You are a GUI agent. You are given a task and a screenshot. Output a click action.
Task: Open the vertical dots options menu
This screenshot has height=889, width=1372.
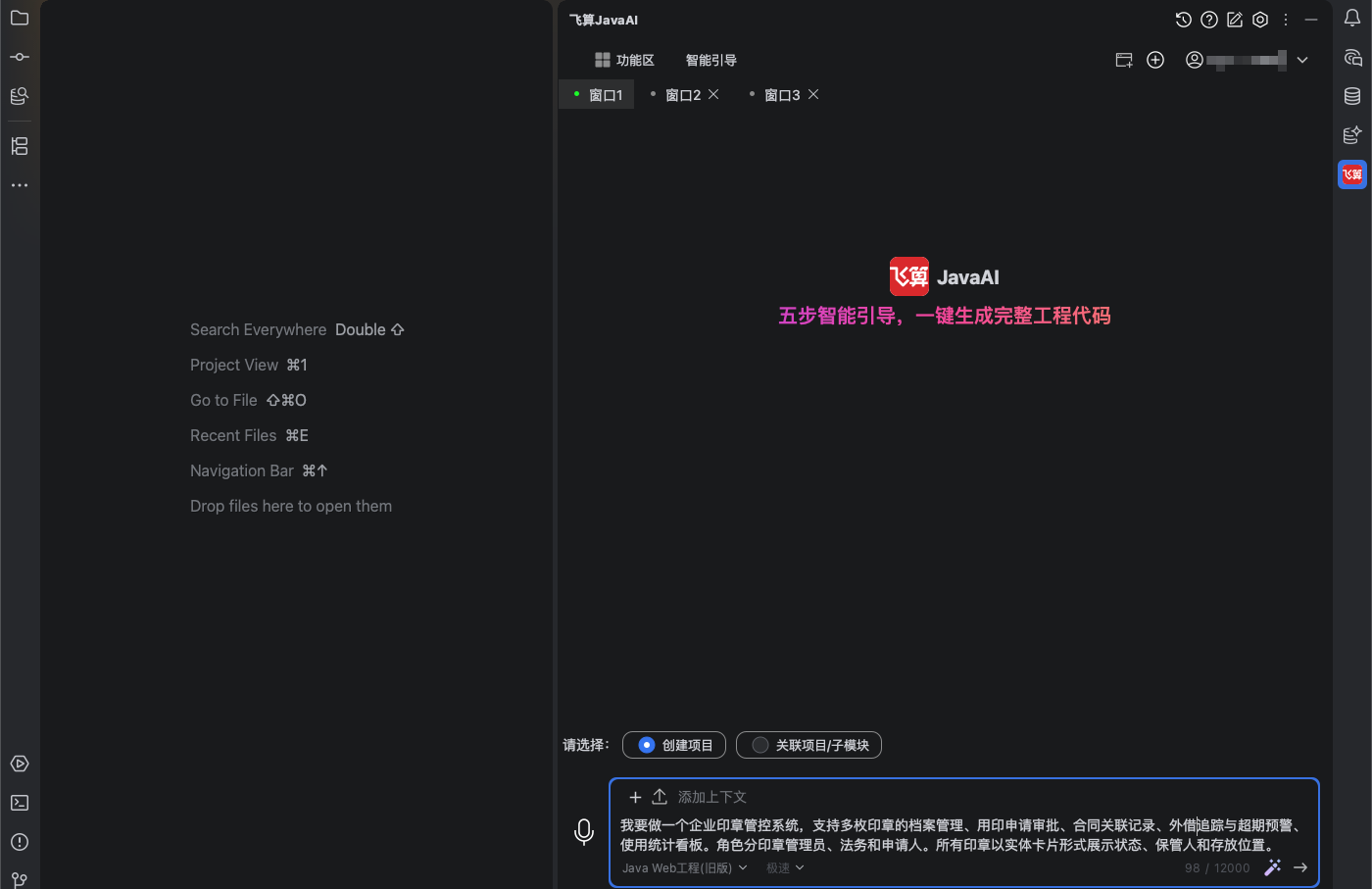pos(1286,20)
